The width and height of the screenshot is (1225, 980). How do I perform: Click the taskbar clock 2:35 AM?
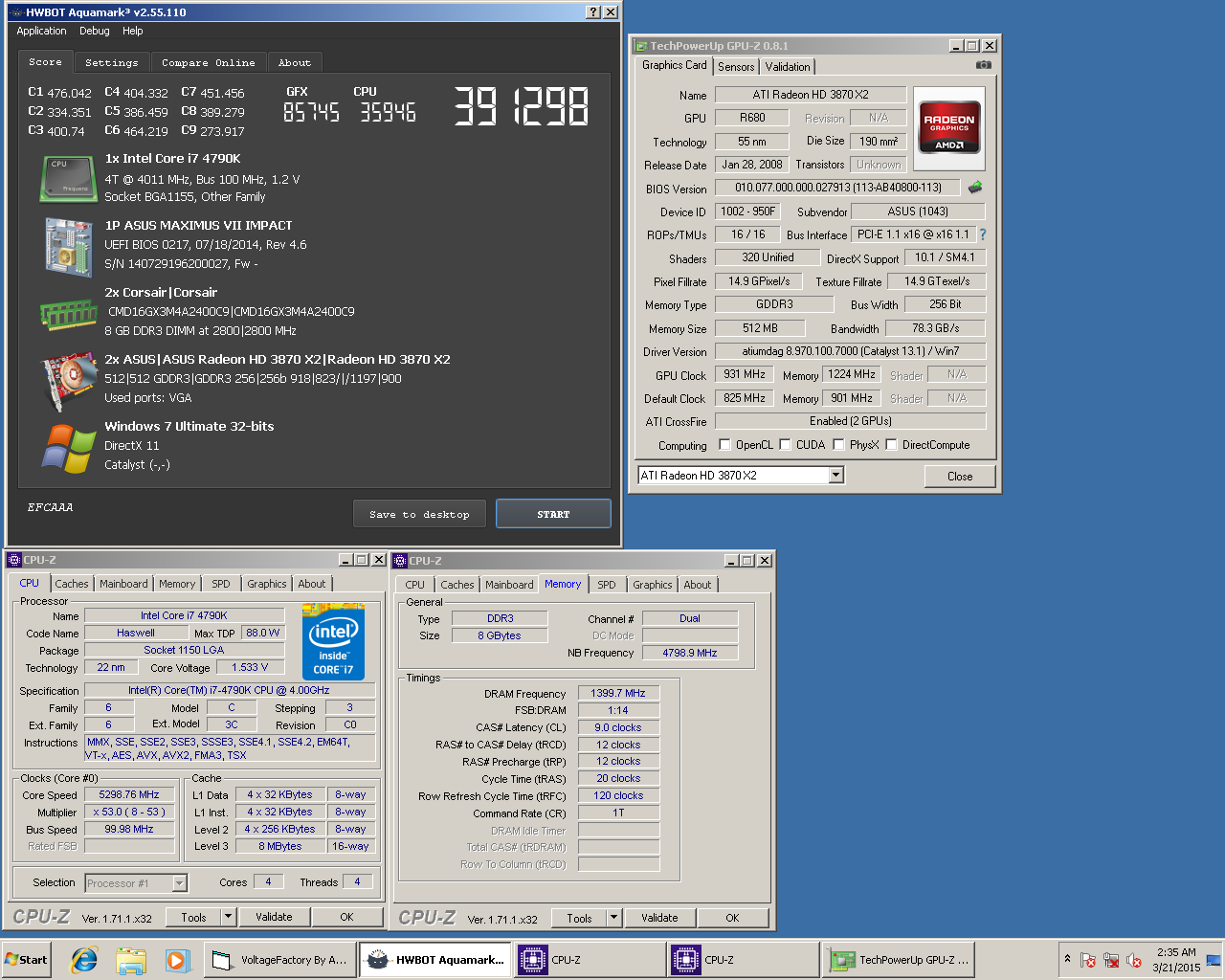point(1176,952)
